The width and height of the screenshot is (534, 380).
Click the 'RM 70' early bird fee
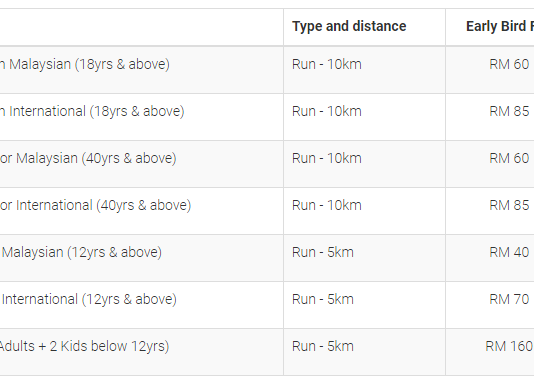pos(509,299)
